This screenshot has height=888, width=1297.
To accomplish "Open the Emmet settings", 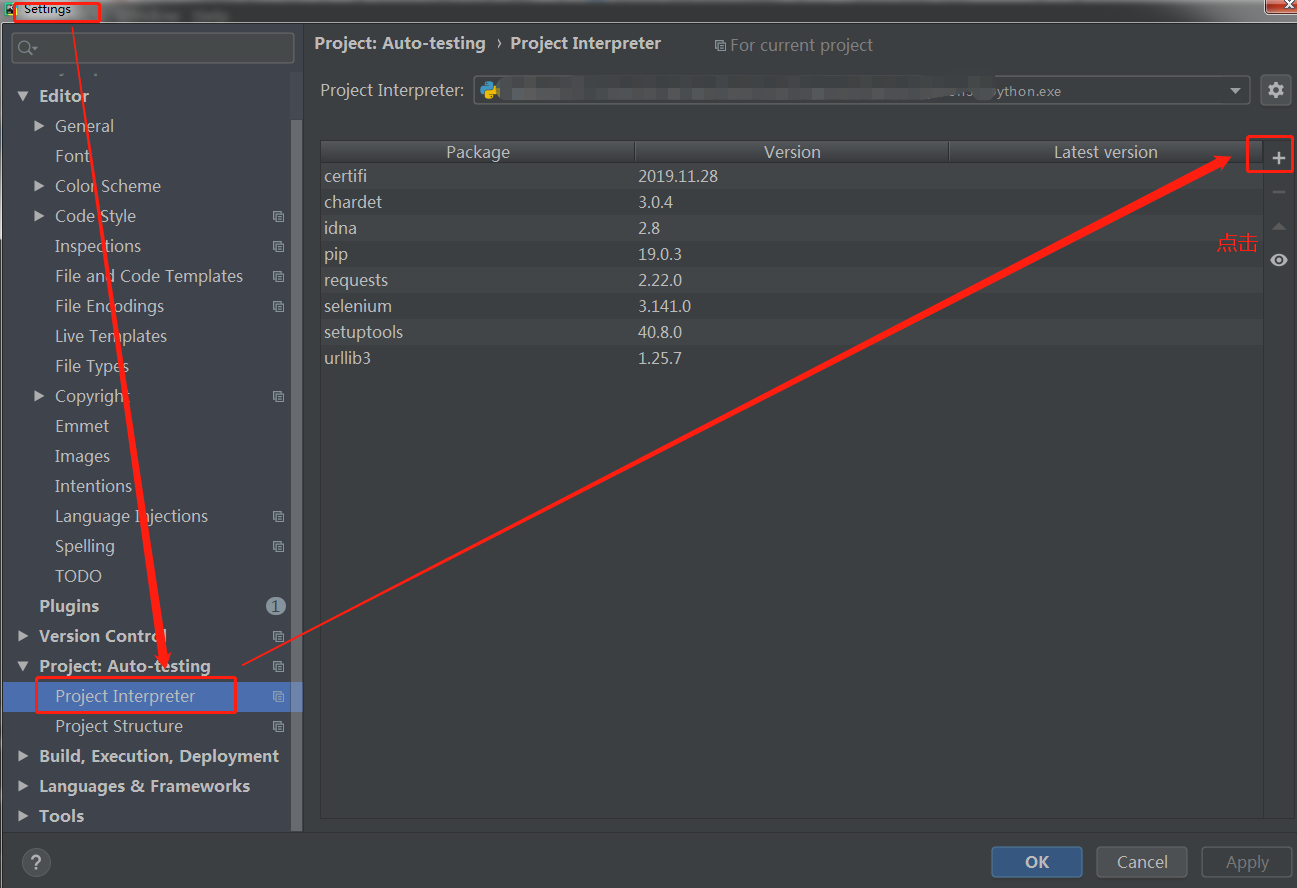I will (82, 426).
